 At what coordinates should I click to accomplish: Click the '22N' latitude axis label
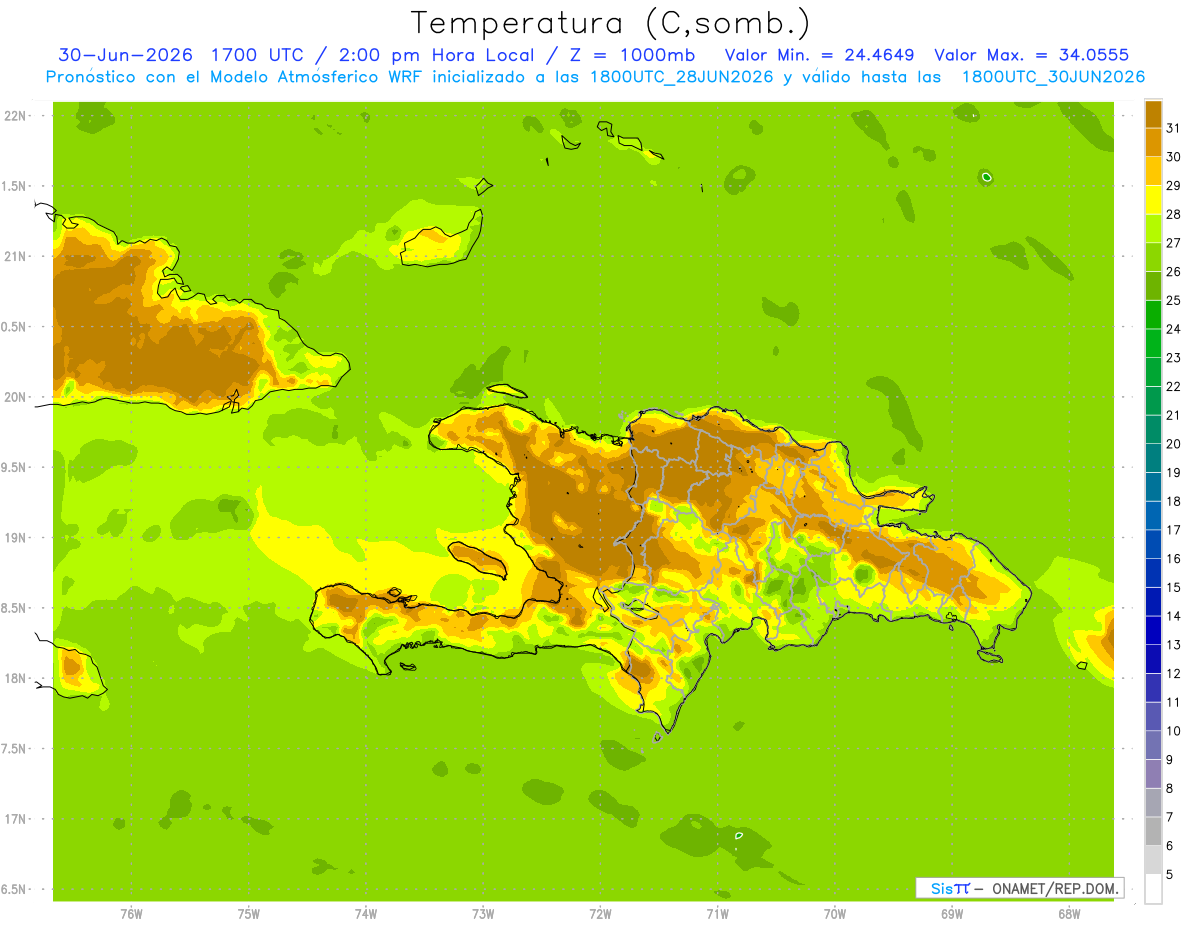coord(15,116)
